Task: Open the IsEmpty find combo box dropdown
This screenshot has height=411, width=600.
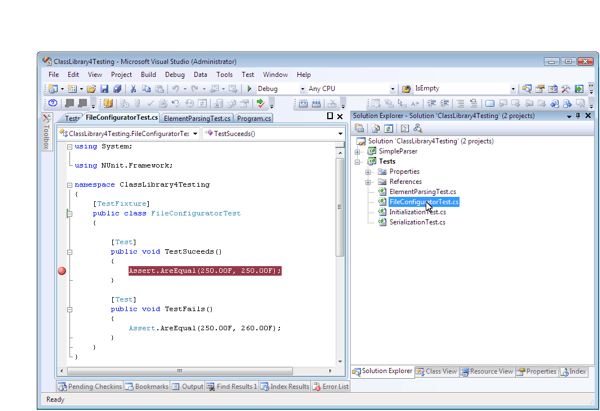Action: [513, 89]
